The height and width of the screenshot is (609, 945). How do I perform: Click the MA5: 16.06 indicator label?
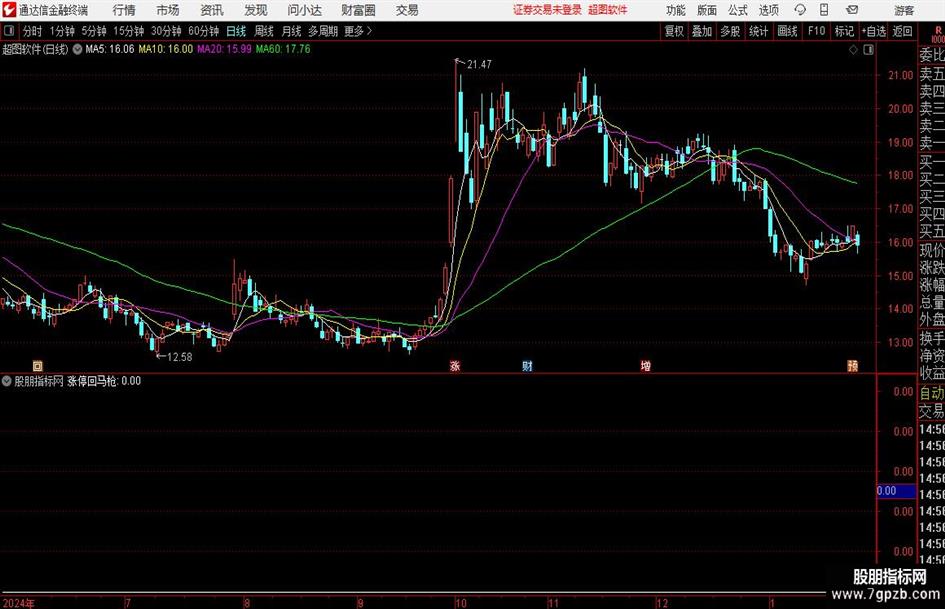pos(110,49)
